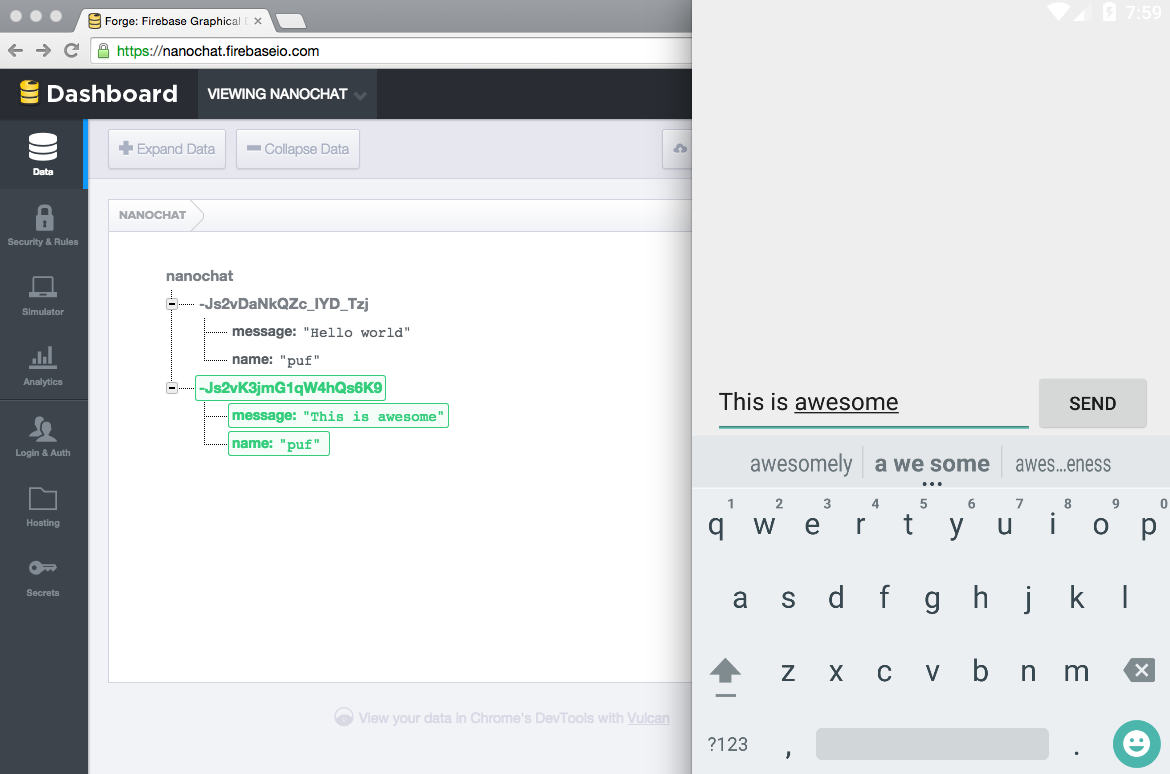Tap the SEND button in chat app
The height and width of the screenshot is (774, 1170).
pyautogui.click(x=1092, y=403)
